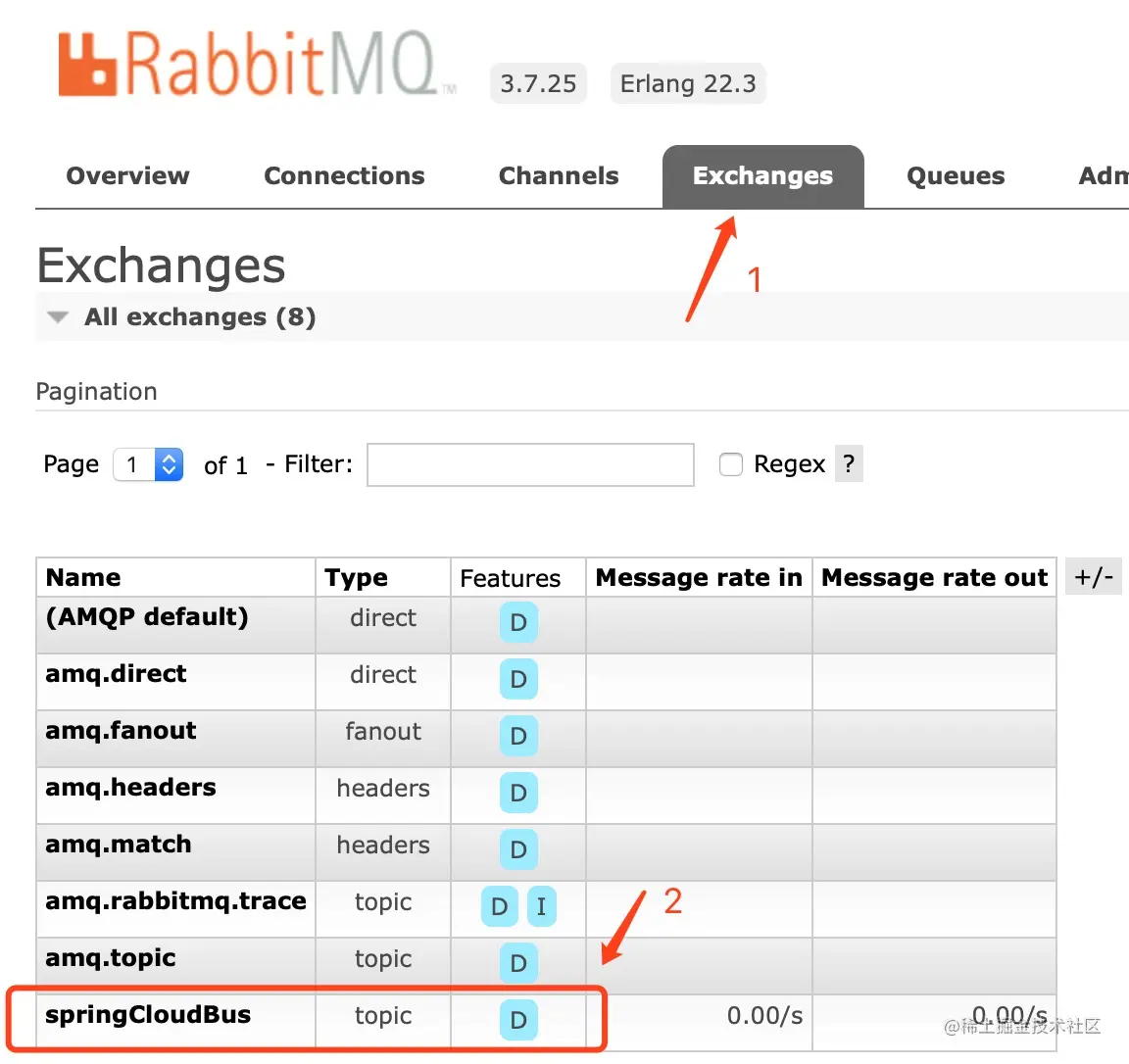Open the amq.match exchange
The width and height of the screenshot is (1129, 1064).
118,845
